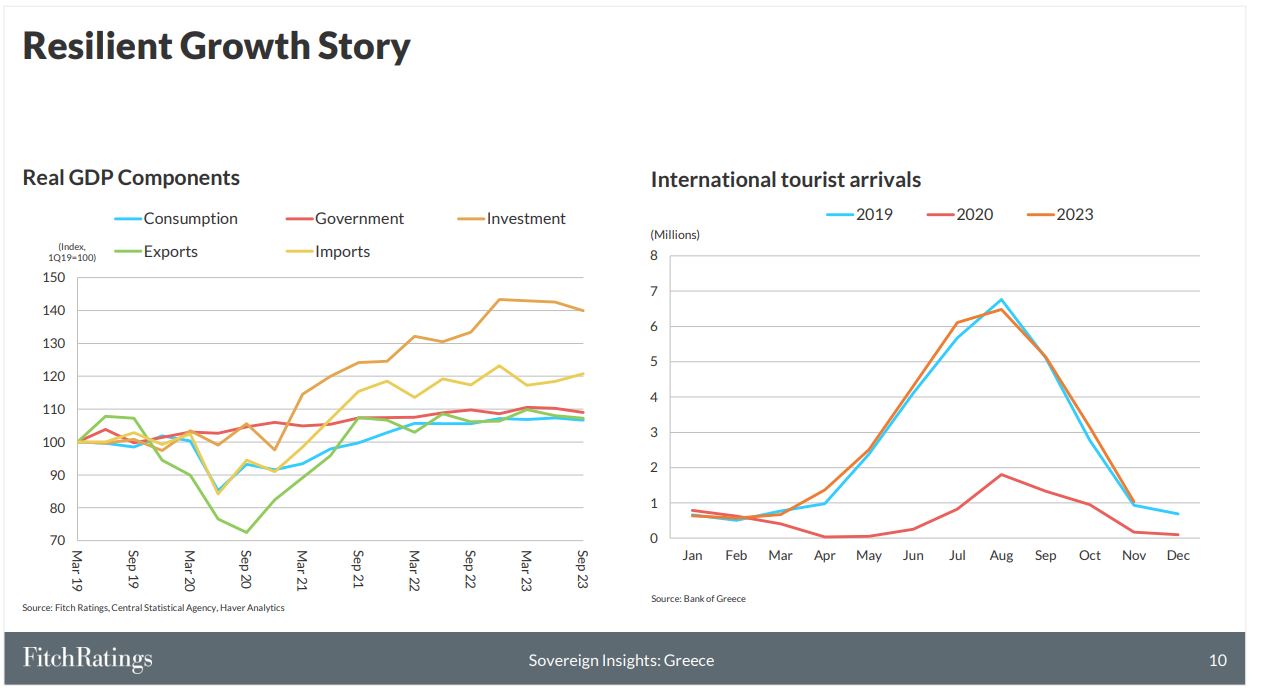The image size is (1261, 698).
Task: Click the Nov month label
Action: (1134, 556)
